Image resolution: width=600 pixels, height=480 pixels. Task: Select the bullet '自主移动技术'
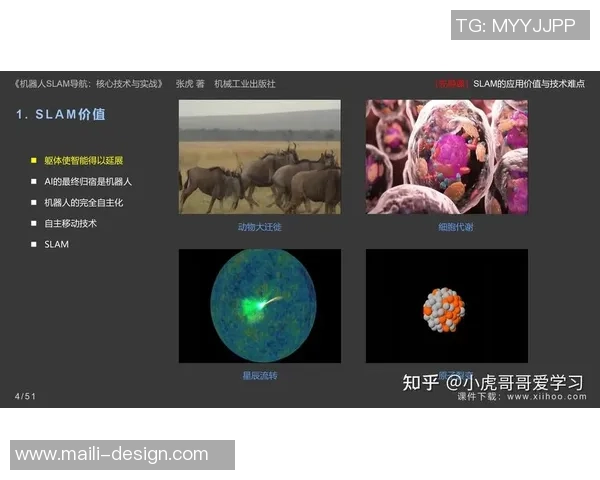[x=70, y=223]
